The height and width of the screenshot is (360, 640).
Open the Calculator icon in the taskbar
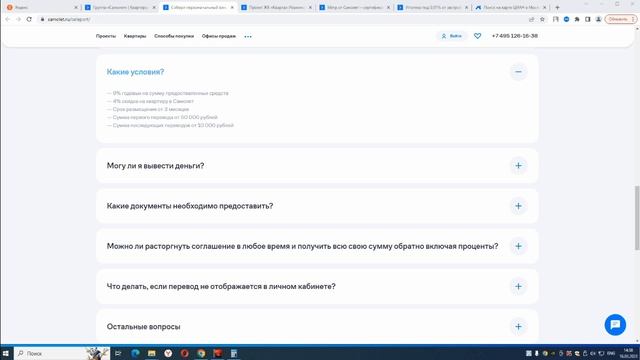pos(234,353)
